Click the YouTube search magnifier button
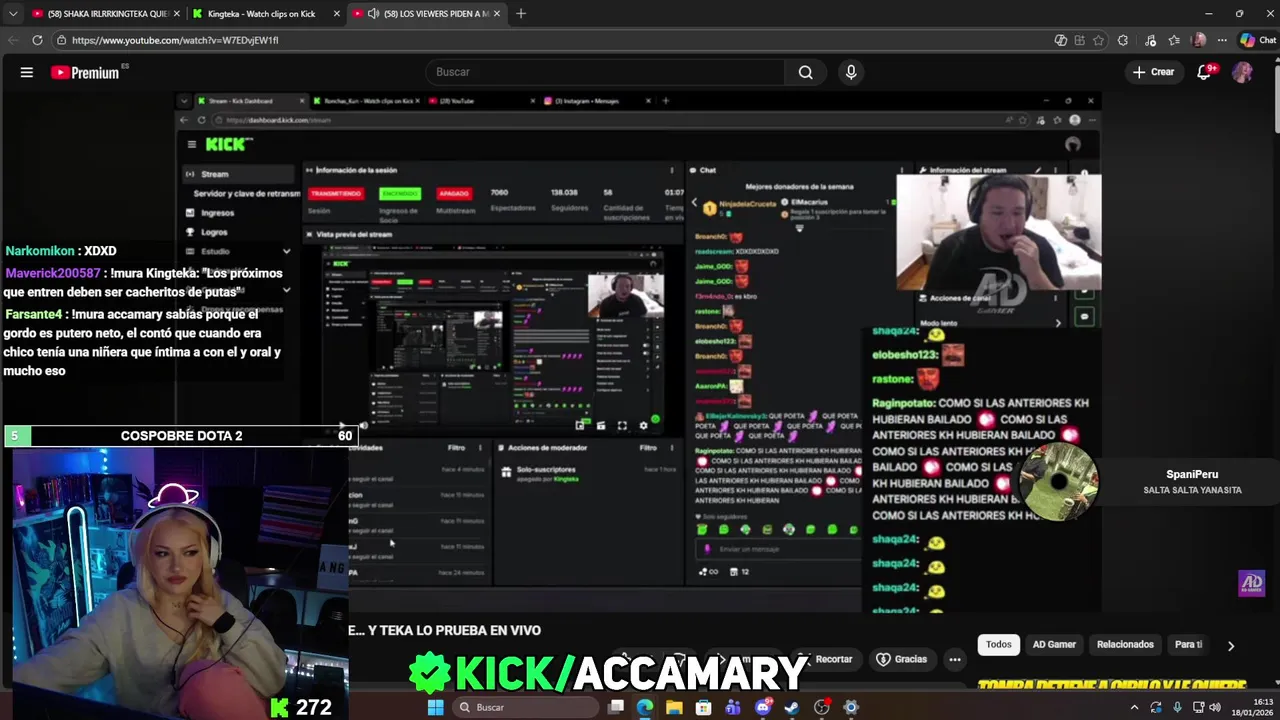 coord(805,72)
